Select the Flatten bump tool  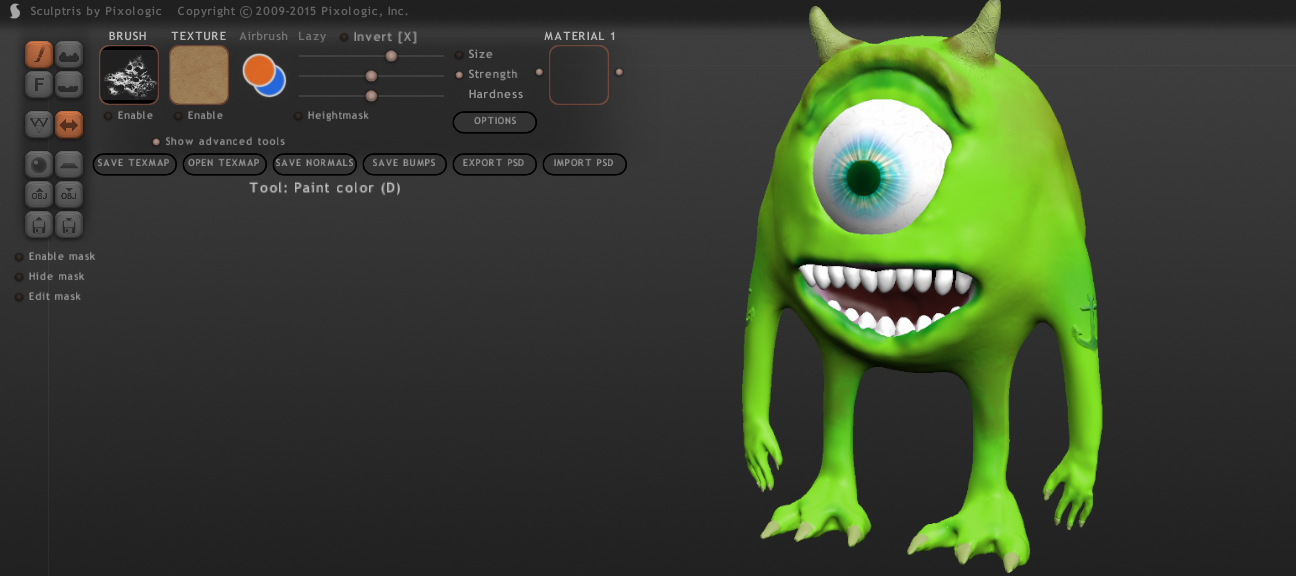[69, 85]
